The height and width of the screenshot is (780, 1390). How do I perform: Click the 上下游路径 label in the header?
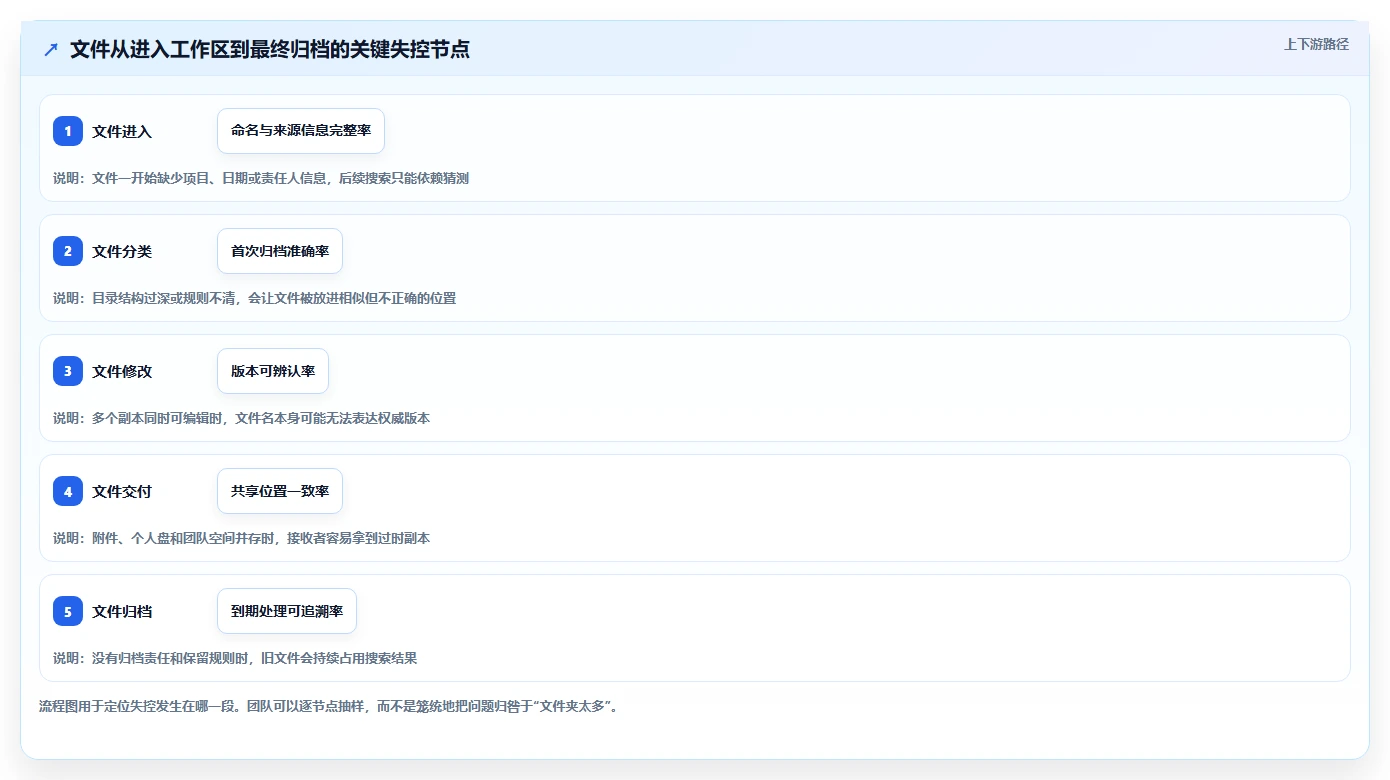pyautogui.click(x=1316, y=44)
